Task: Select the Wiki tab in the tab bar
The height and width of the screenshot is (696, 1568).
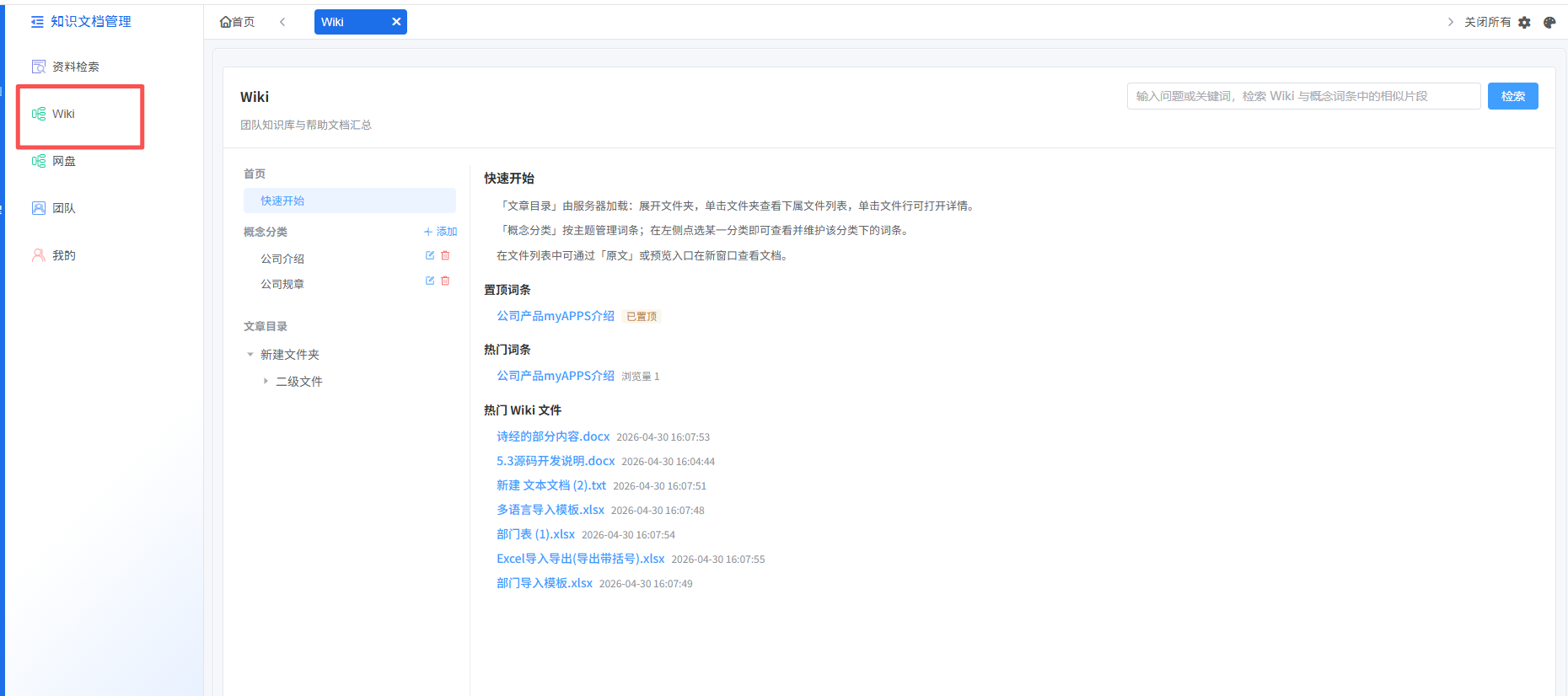Action: (361, 22)
